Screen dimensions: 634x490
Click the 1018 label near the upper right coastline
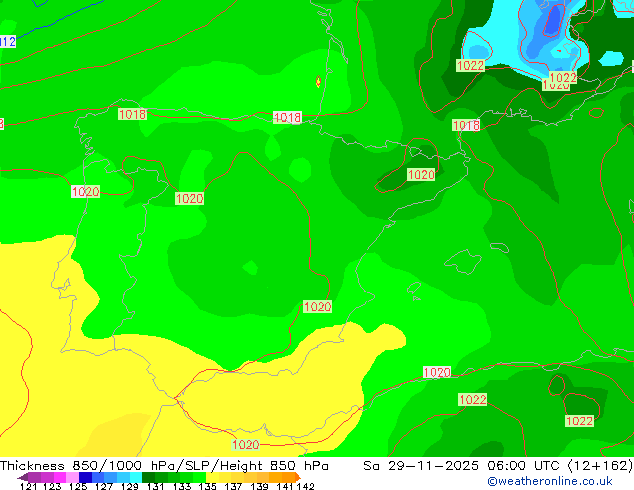tap(466, 125)
